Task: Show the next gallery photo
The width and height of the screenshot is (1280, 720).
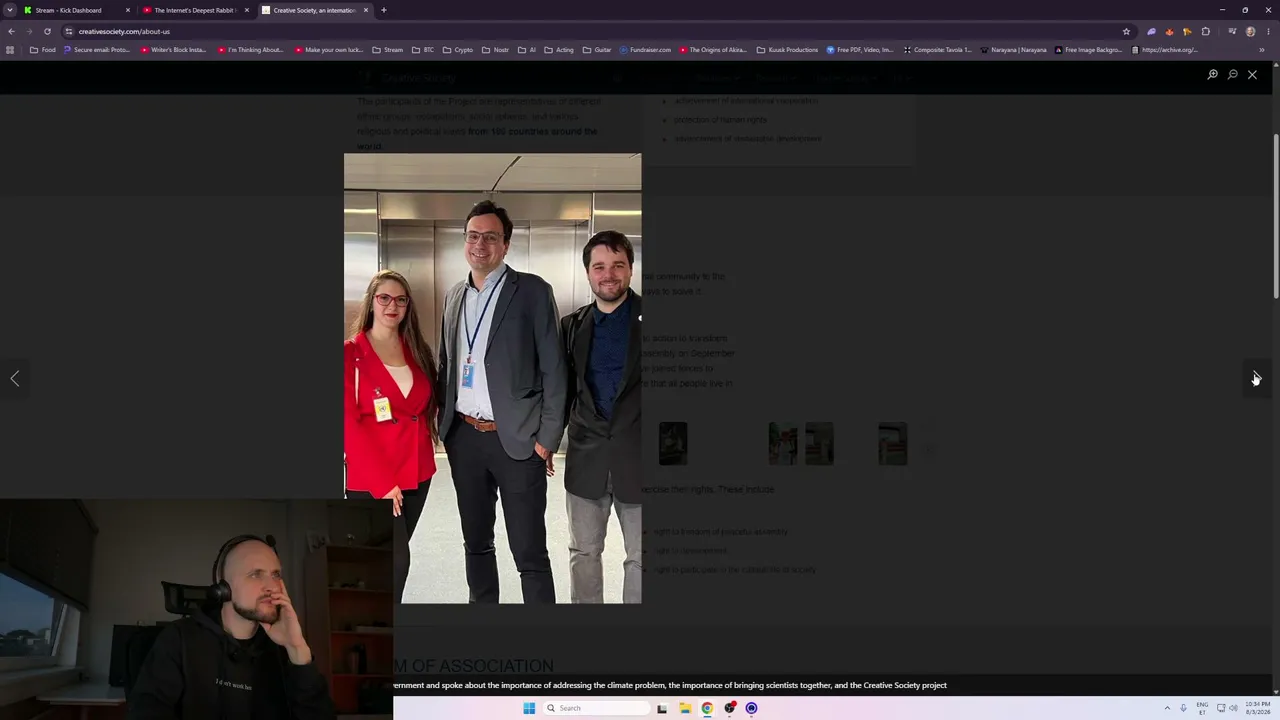Action: click(x=1256, y=378)
